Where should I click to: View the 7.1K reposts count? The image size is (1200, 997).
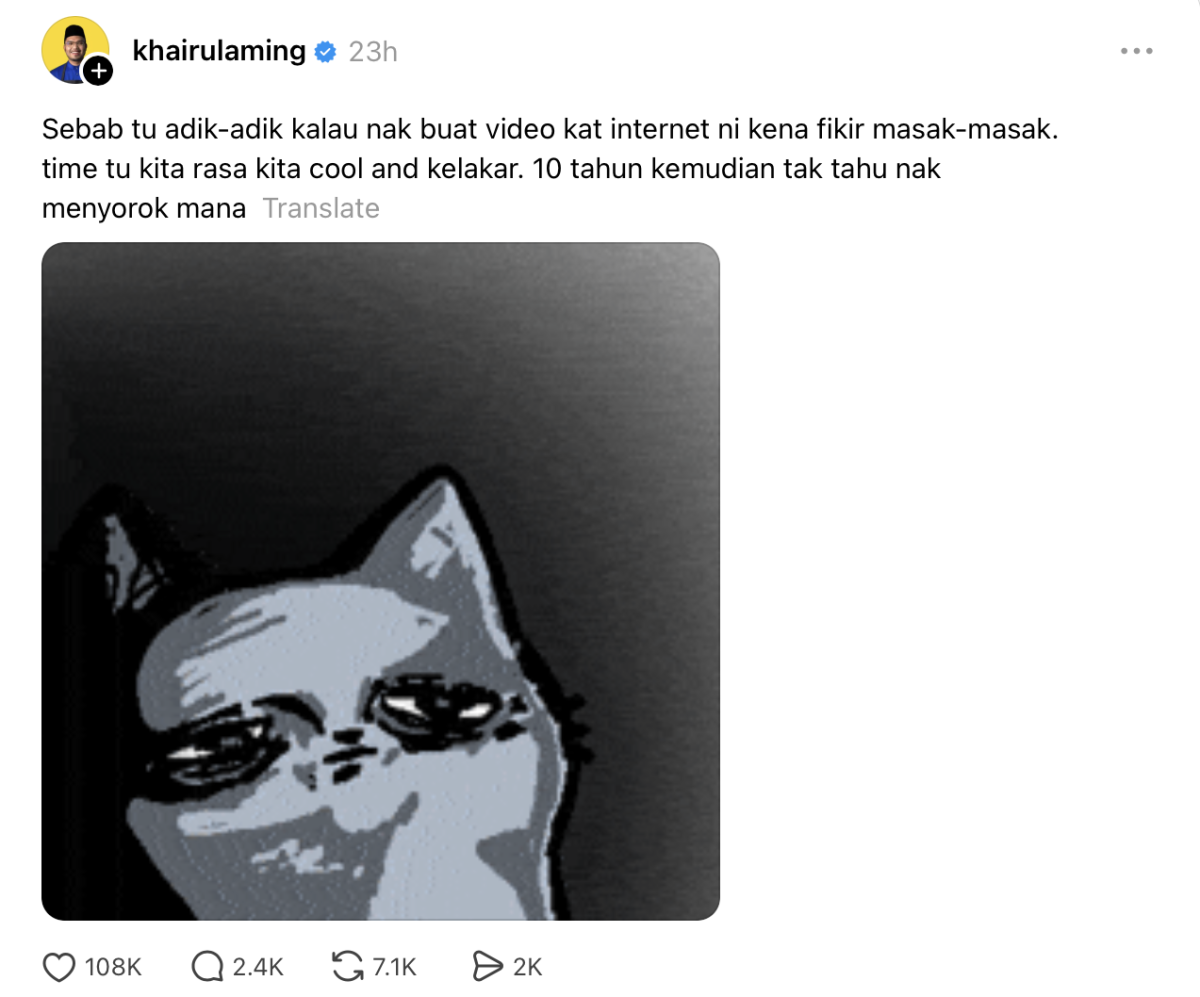coord(393,967)
